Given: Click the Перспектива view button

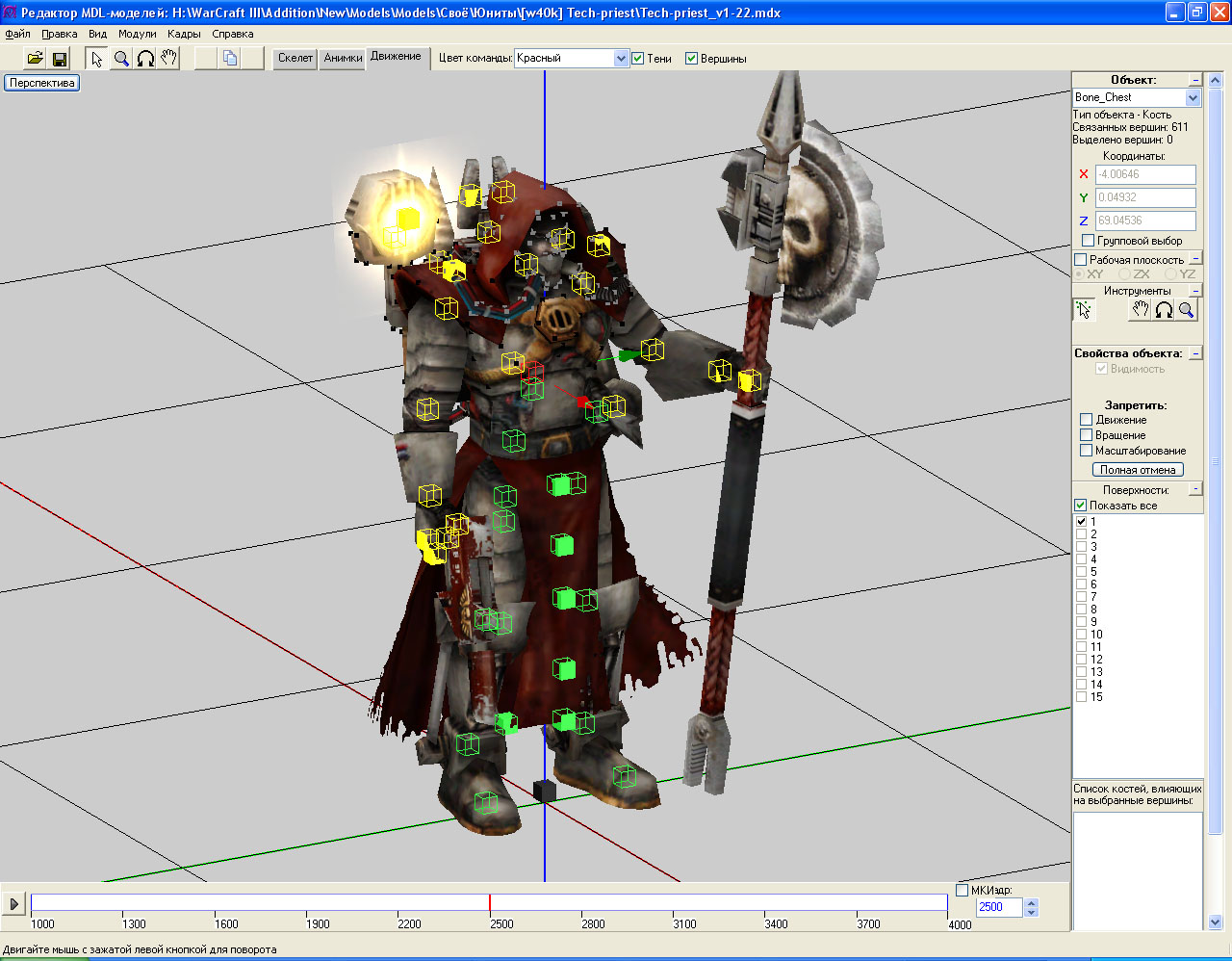Looking at the screenshot, I should coord(41,83).
